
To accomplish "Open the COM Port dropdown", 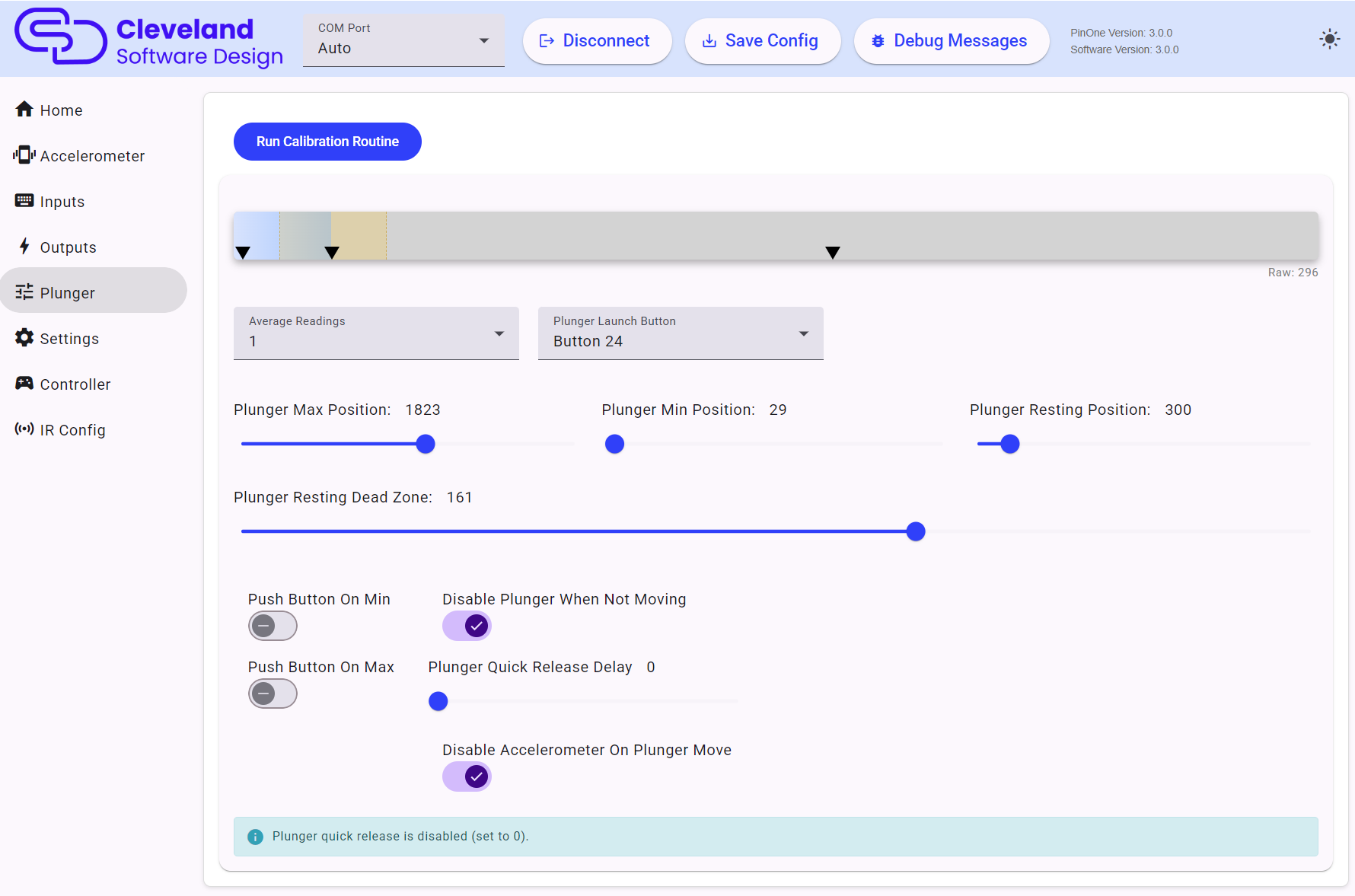I will 403,40.
